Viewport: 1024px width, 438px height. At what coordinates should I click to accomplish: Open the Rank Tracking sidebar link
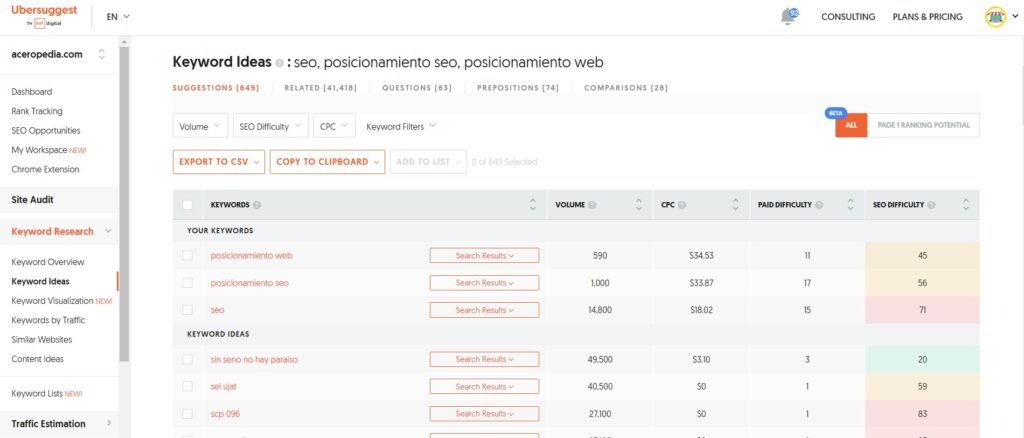coord(37,111)
